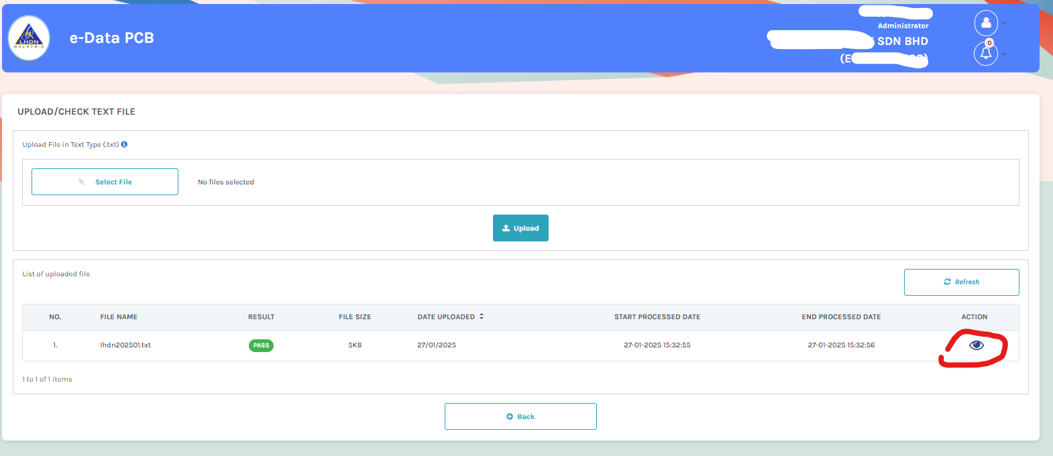Click start time 27-01-2025 15:32:55
Viewport: 1053px width, 456px height.
(x=657, y=345)
